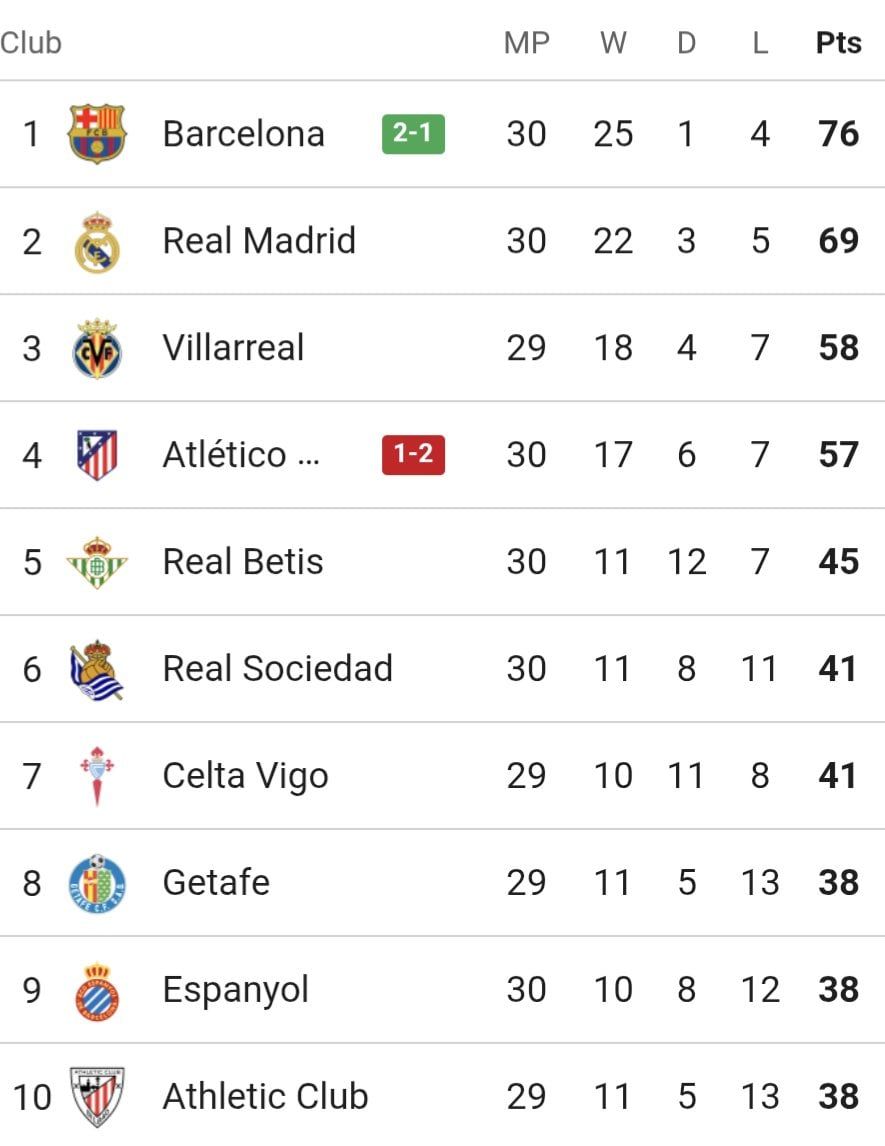Click the Barcelona club crest
Viewport: 885px width, 1146px height.
tap(97, 134)
